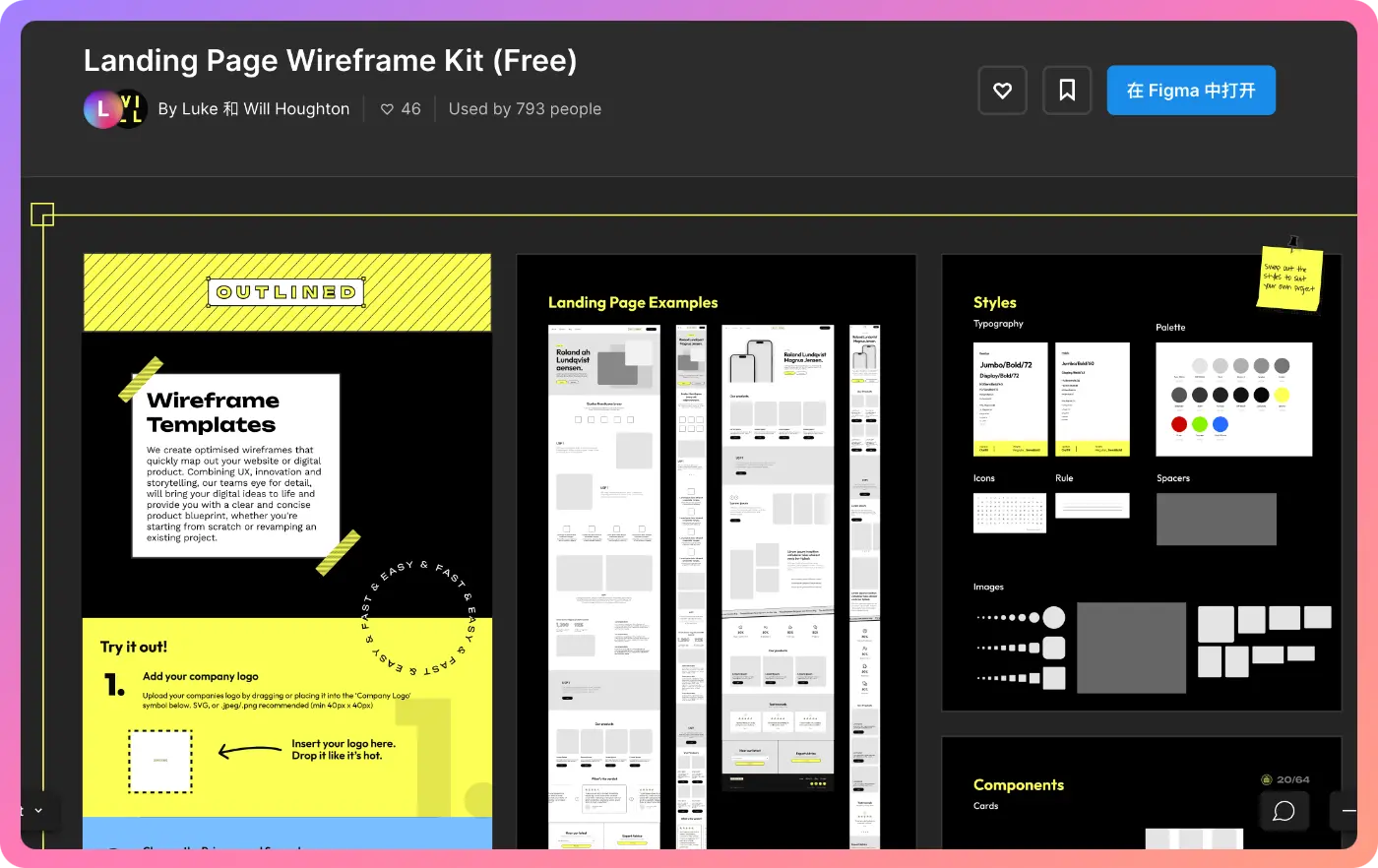This screenshot has width=1378, height=868.
Task: Bookmark this wireframe kit
Action: 1066,91
